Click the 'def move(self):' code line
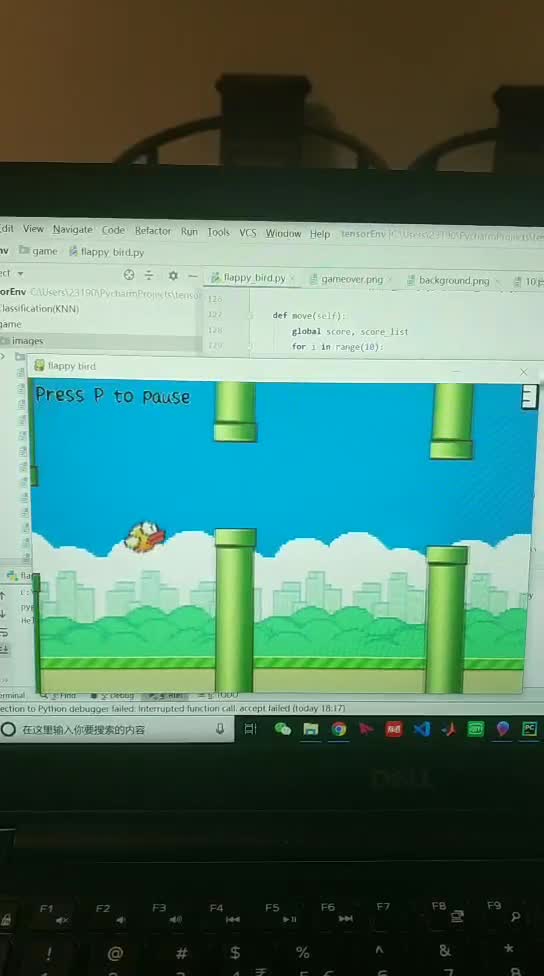This screenshot has height=976, width=544. [x=309, y=316]
